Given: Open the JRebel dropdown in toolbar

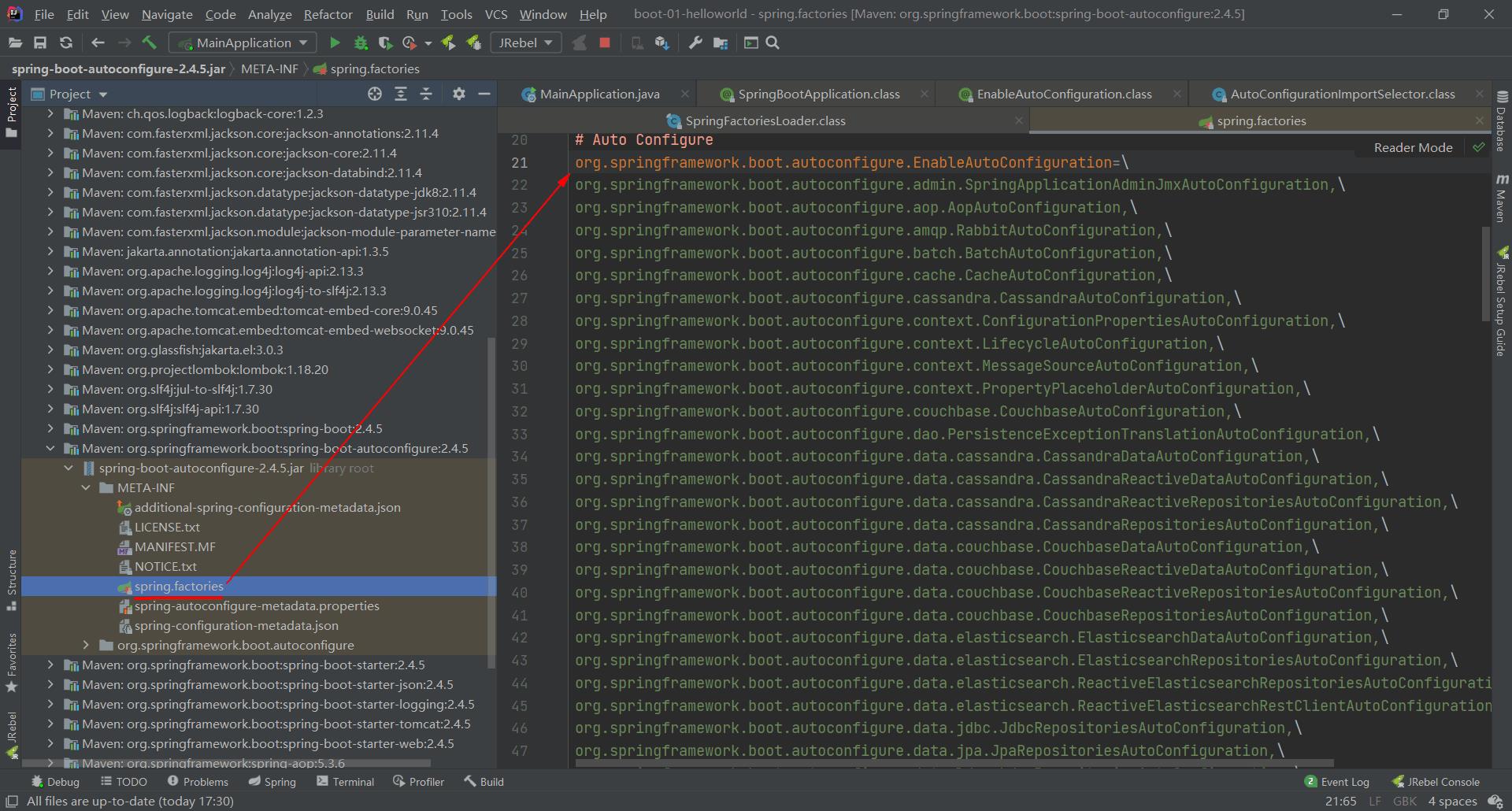Looking at the screenshot, I should point(525,43).
